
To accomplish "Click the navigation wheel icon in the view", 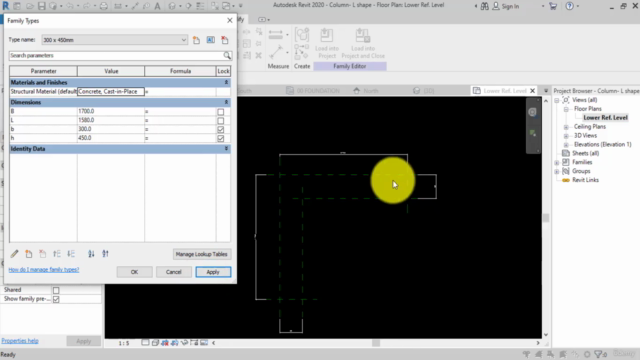I will (532, 112).
